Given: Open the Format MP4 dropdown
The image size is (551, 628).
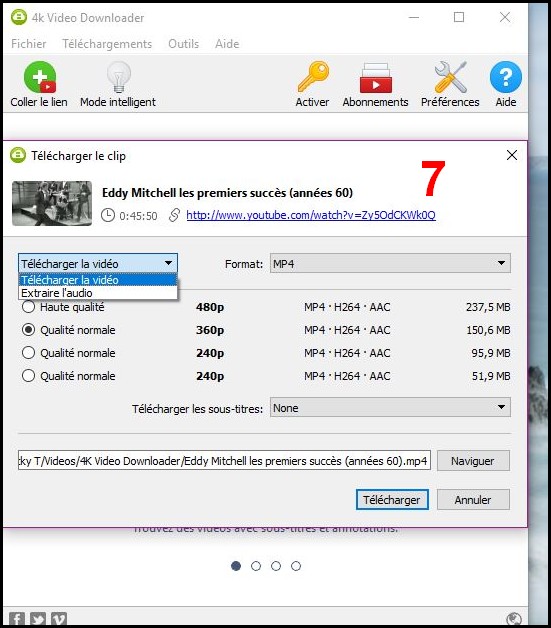Looking at the screenshot, I should [x=390, y=264].
